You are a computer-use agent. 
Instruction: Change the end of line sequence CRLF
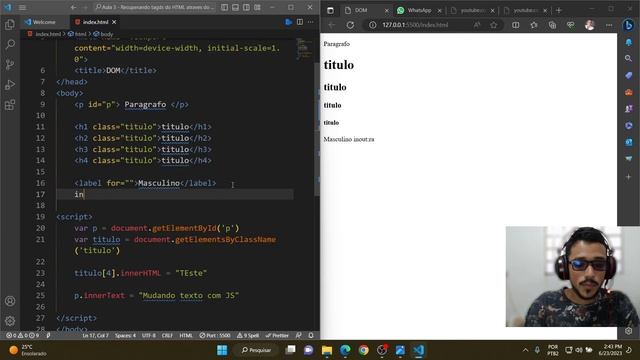point(167,336)
